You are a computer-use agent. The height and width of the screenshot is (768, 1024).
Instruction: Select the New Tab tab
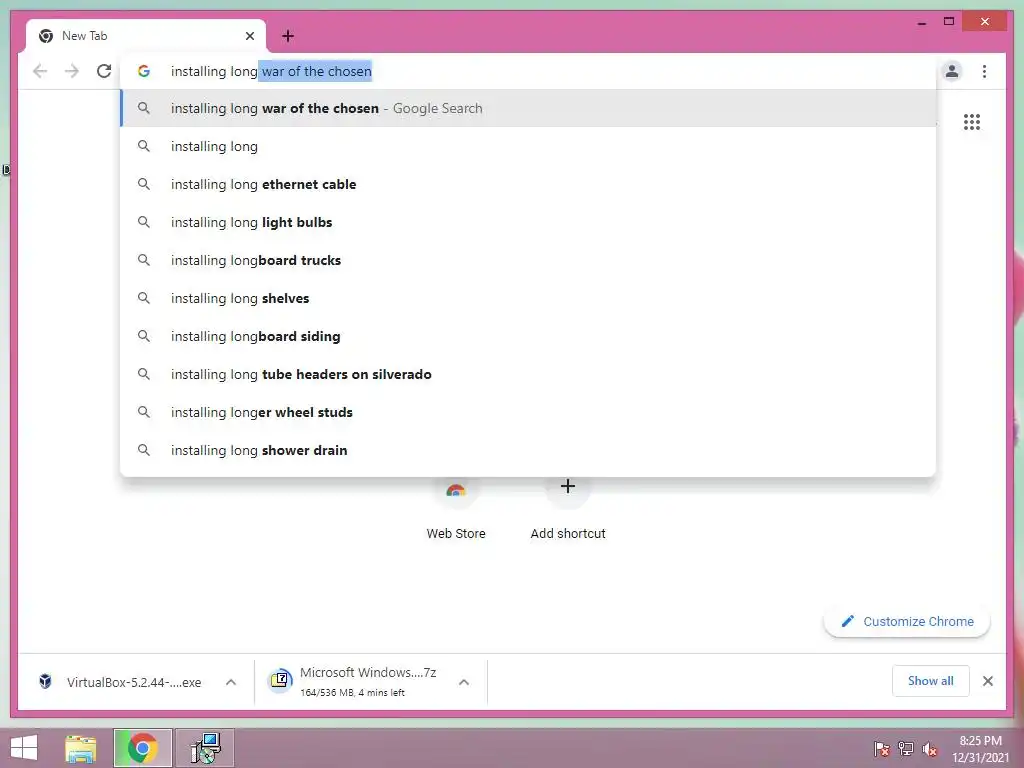145,36
